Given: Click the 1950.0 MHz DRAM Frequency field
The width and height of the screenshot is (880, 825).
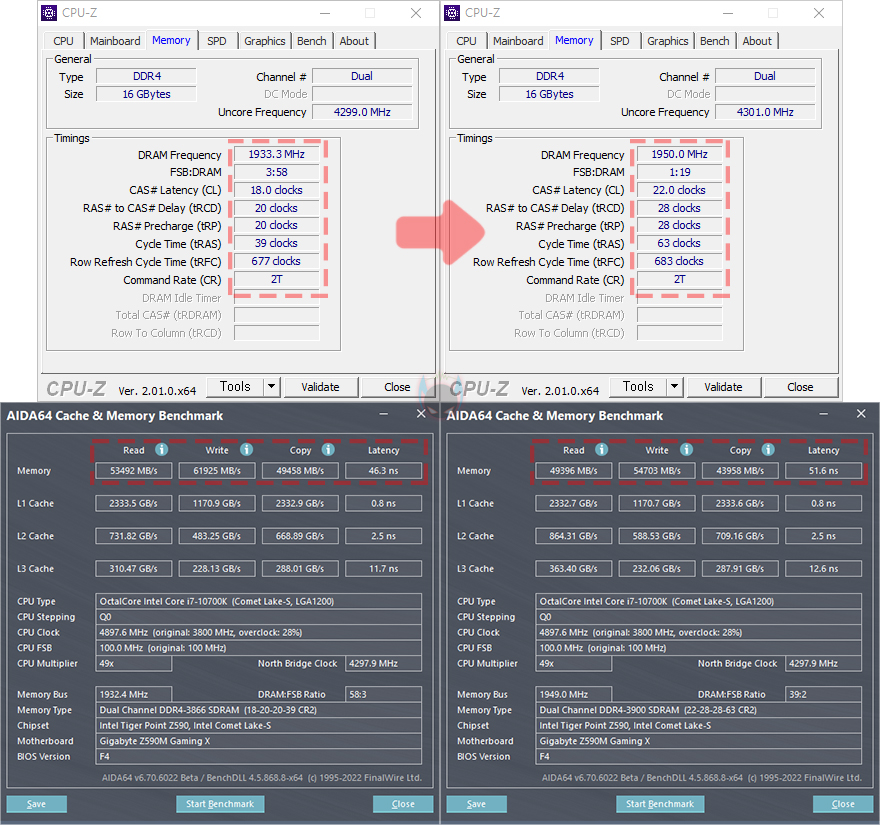Looking at the screenshot, I should tap(680, 154).
